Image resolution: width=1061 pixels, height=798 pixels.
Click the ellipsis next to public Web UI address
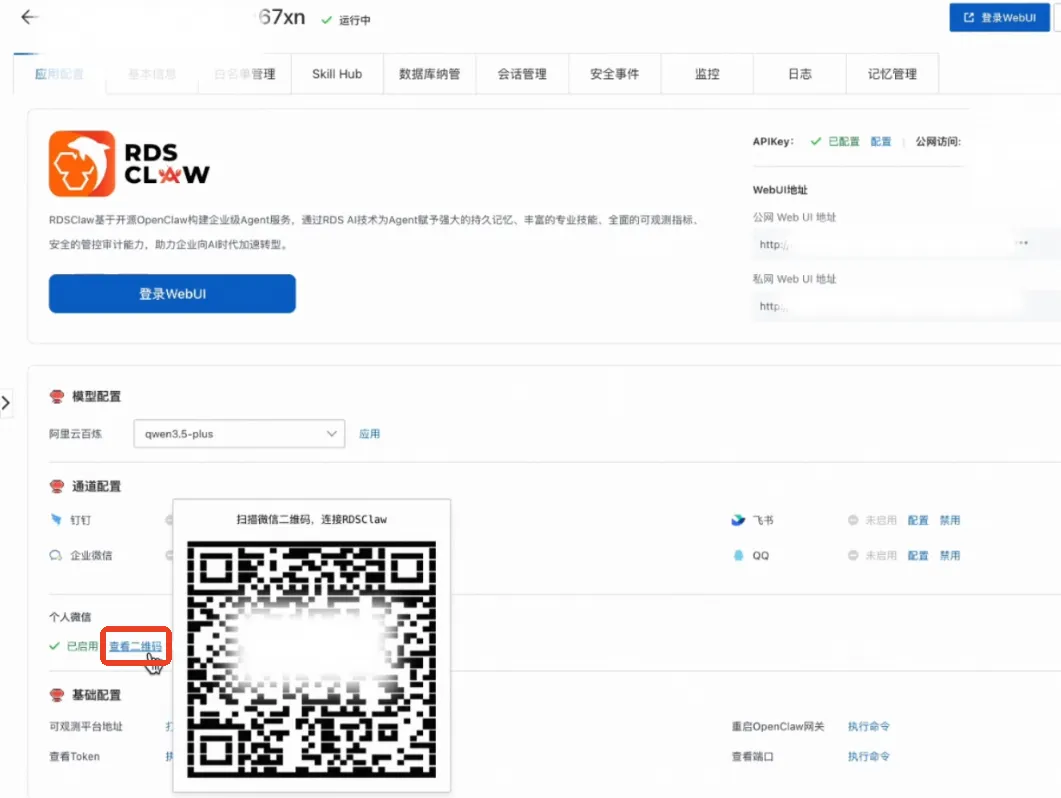pos(1022,242)
